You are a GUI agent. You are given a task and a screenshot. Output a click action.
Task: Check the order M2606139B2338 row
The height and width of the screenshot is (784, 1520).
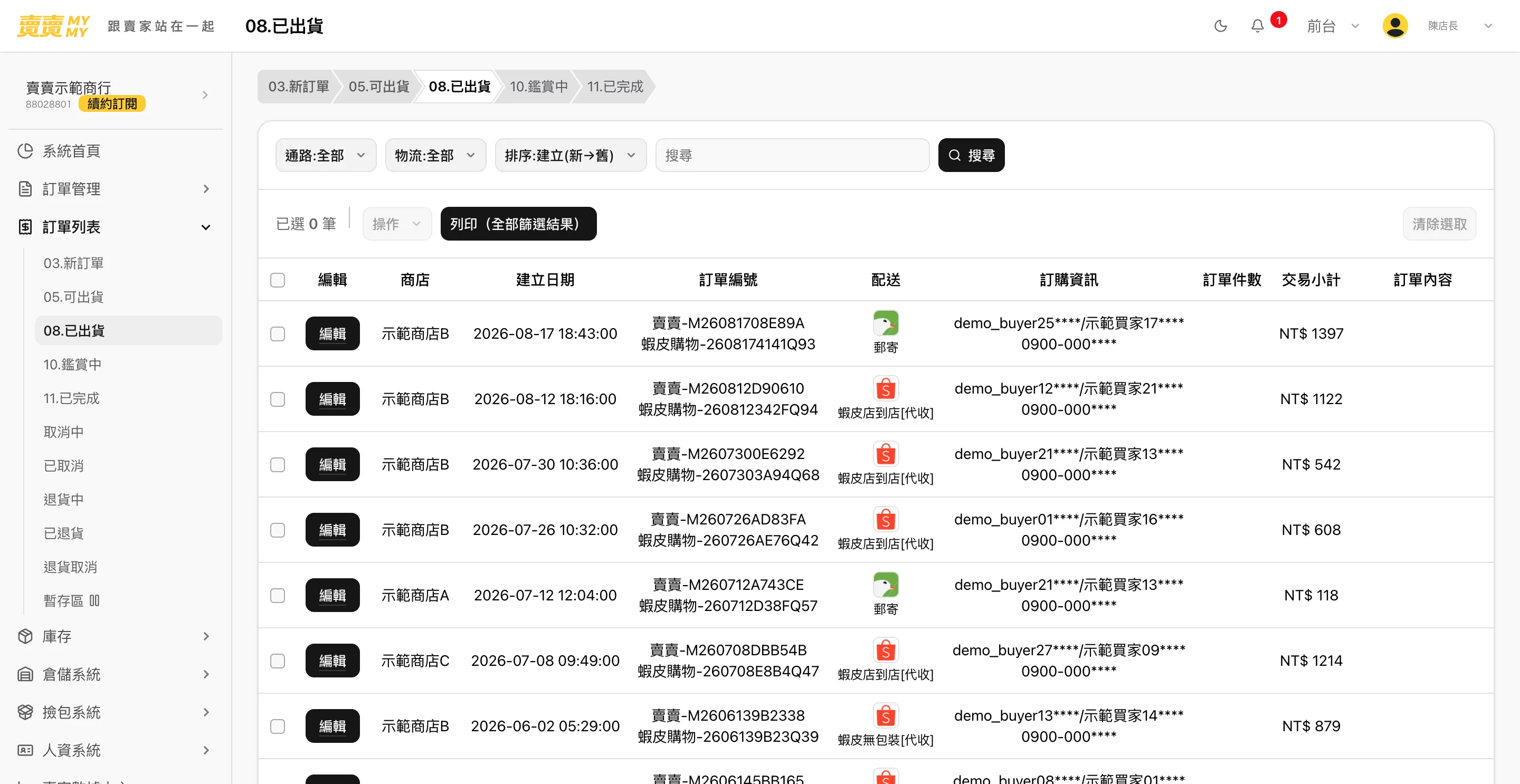coord(277,726)
